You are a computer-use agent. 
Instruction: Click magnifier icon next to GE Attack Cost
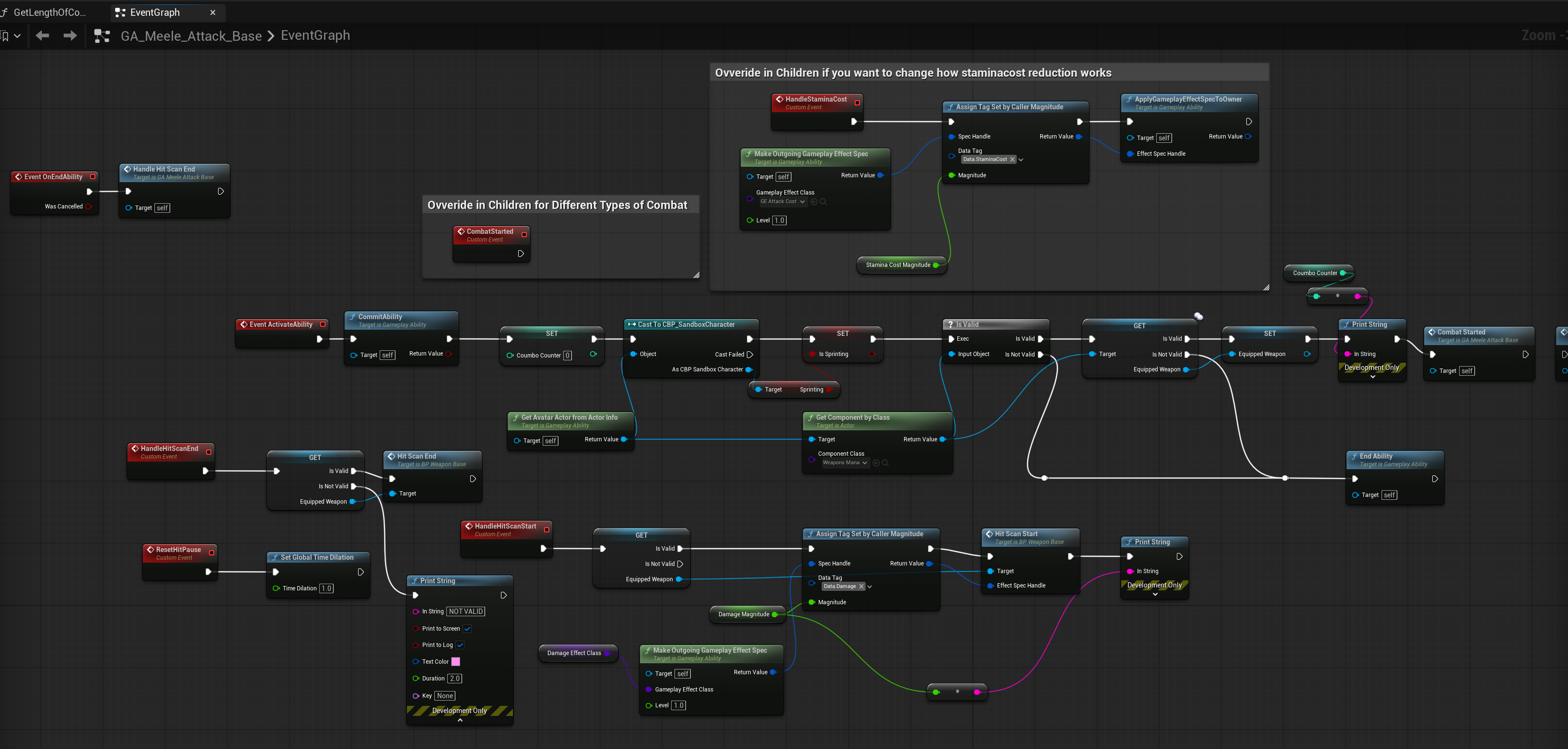point(823,201)
